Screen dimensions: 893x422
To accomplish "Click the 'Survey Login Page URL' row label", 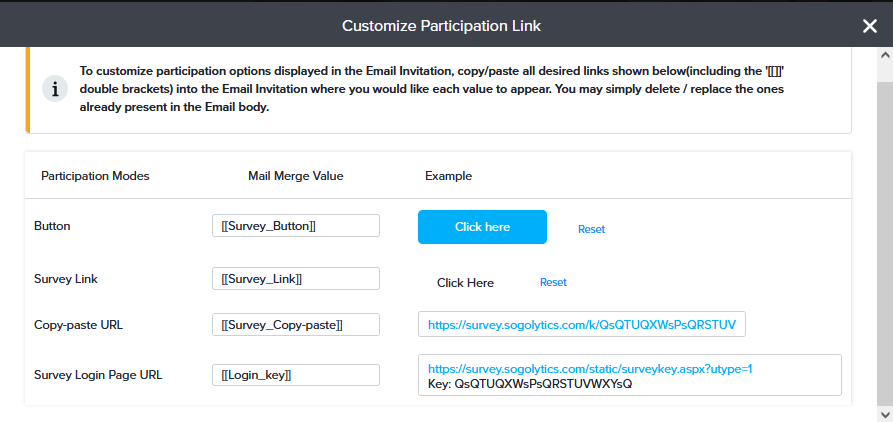I will point(98,375).
